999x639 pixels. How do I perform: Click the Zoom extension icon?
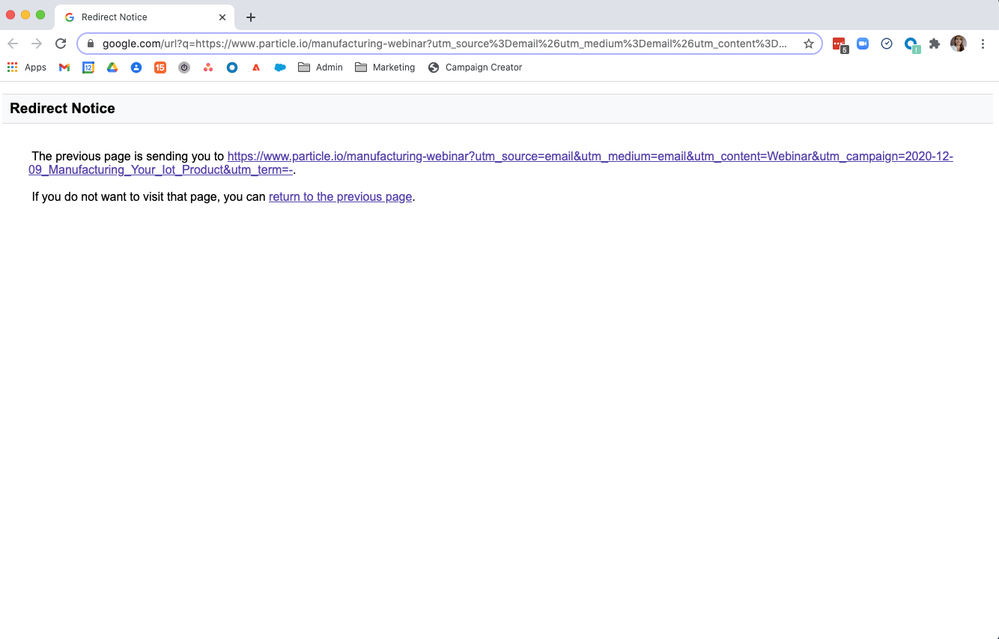coord(862,44)
